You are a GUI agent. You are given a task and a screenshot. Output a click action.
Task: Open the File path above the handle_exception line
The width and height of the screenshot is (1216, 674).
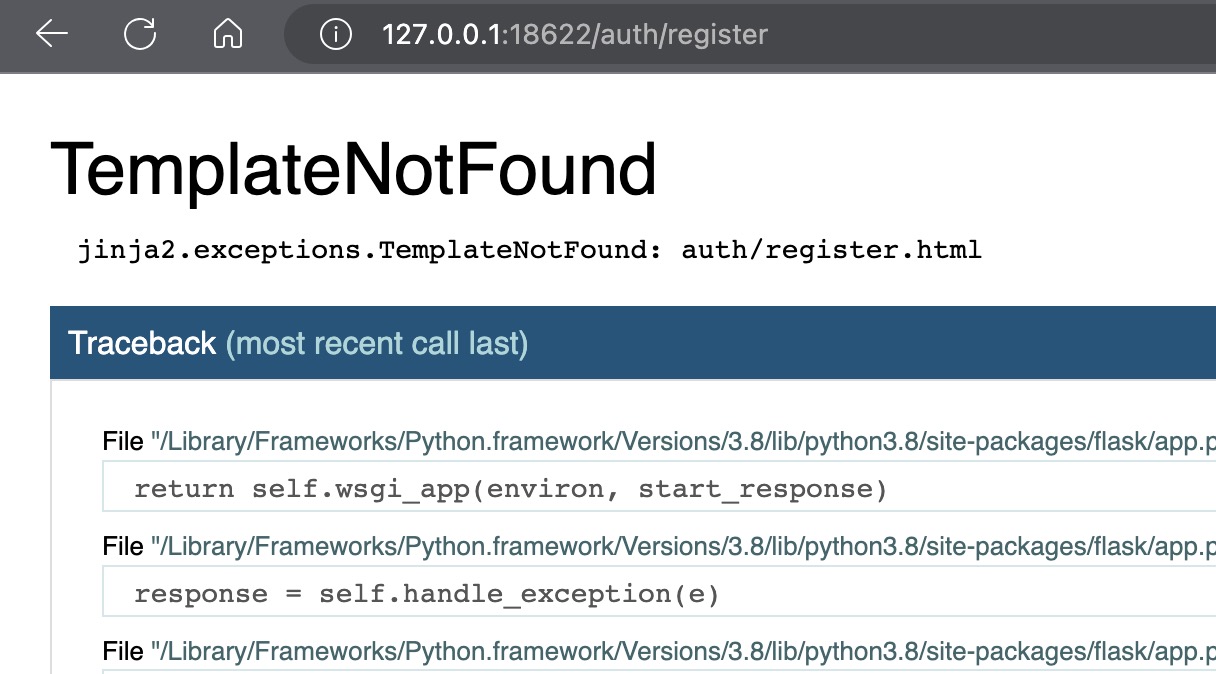(683, 547)
